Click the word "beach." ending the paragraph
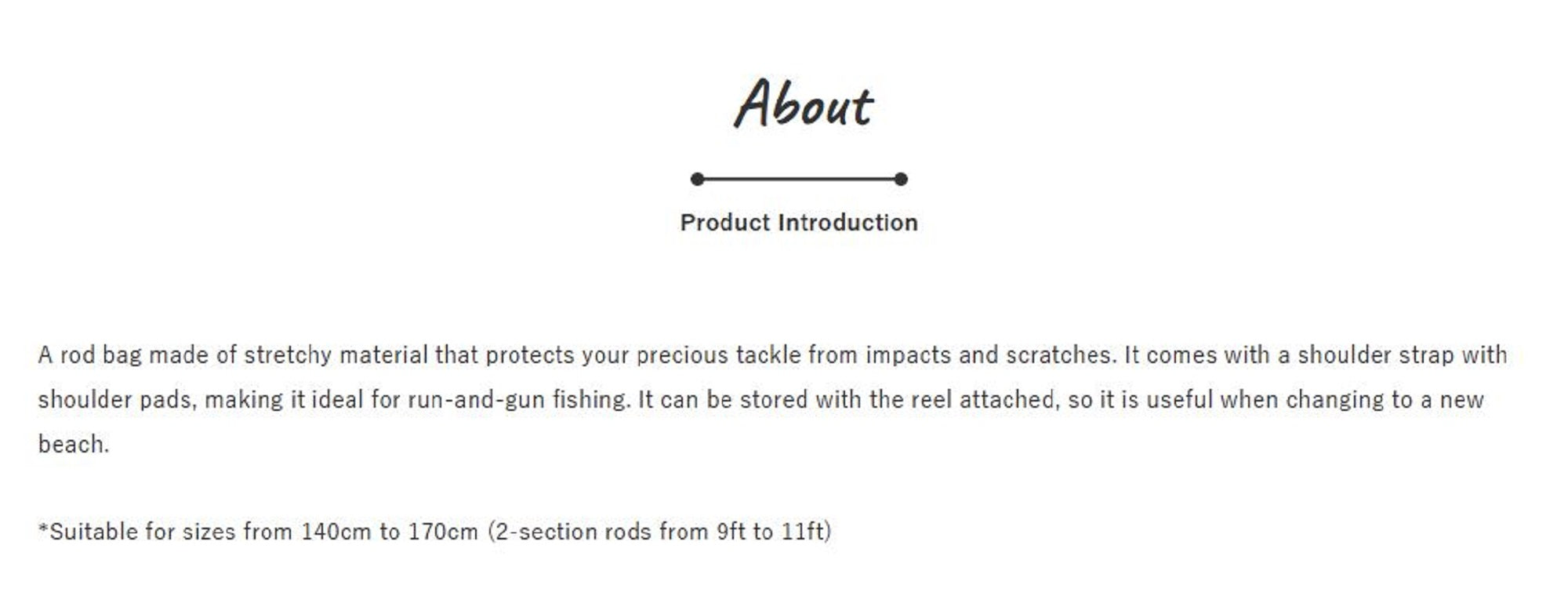This screenshot has height=592, width=1568. 74,445
